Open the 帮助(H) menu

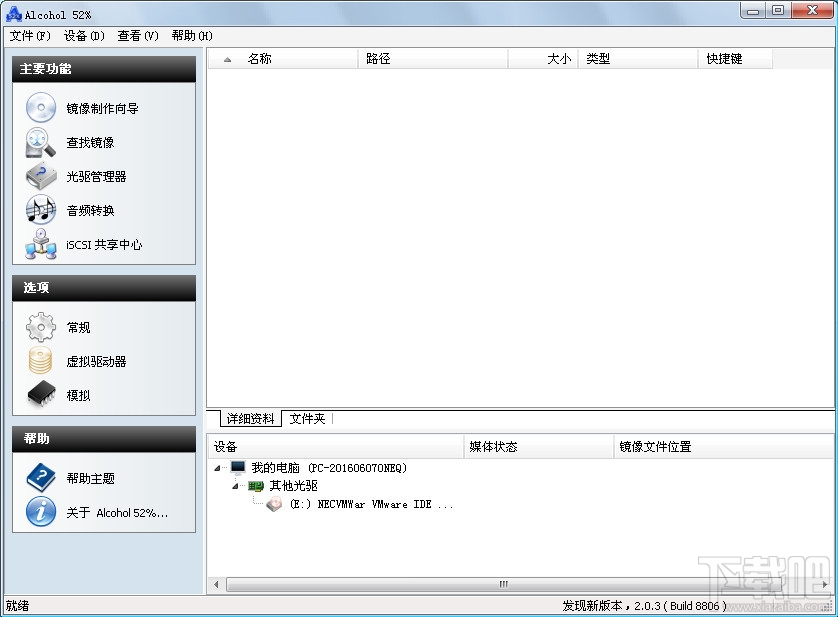[192, 36]
